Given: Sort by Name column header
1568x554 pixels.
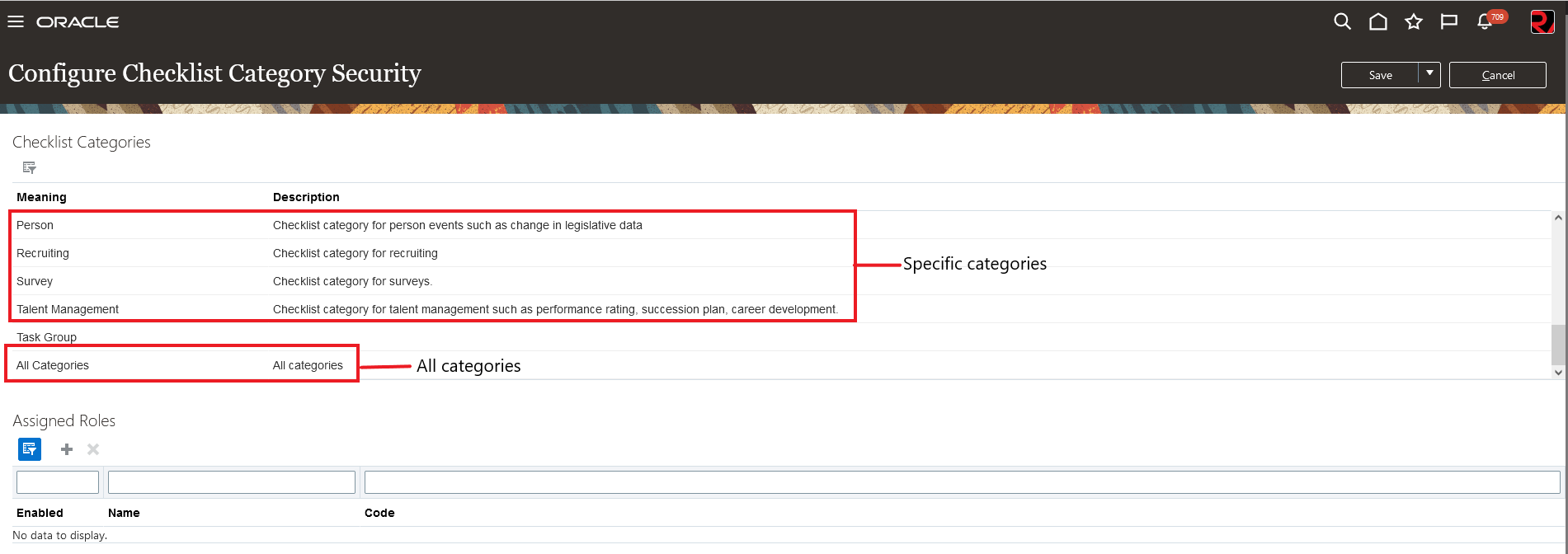Looking at the screenshot, I should (x=124, y=513).
